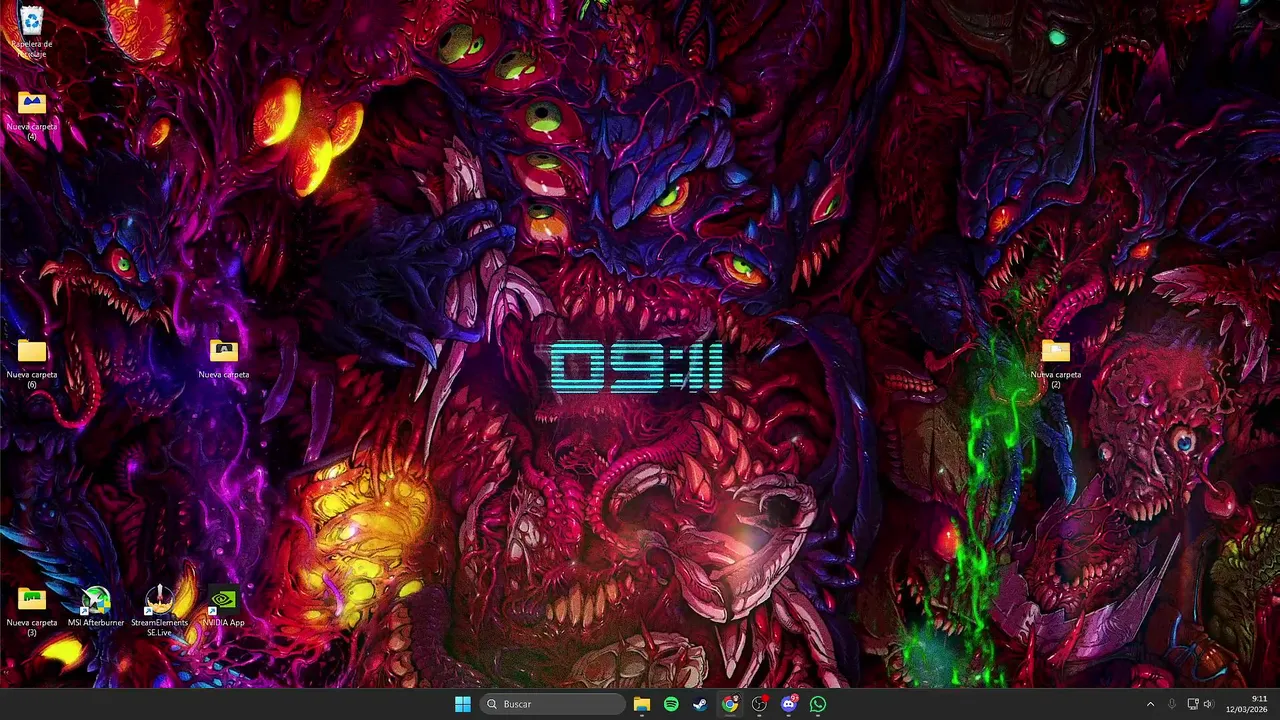Open the Windows Start menu
This screenshot has height=720, width=1280.
pyautogui.click(x=463, y=704)
